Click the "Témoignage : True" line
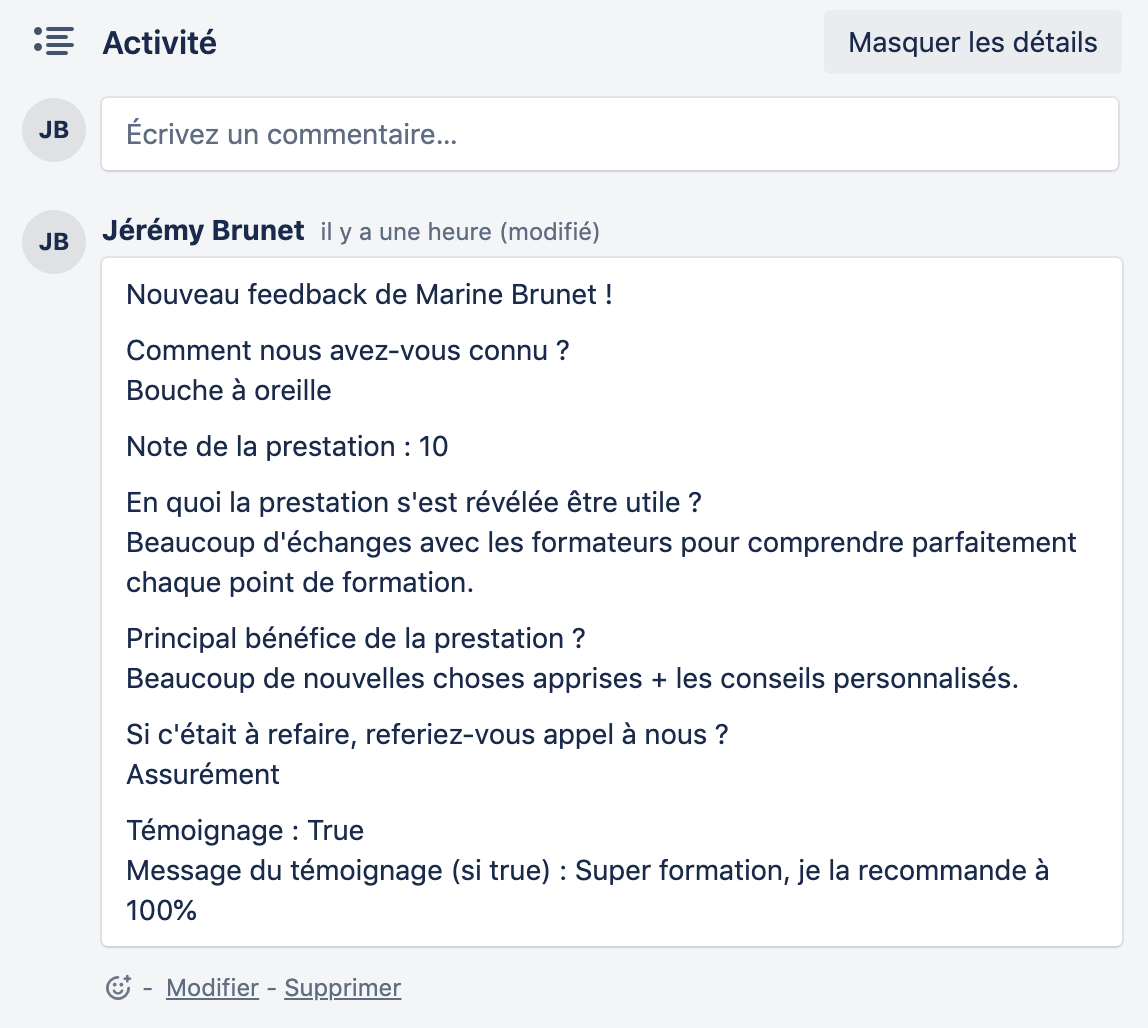This screenshot has width=1148, height=1028. [245, 830]
